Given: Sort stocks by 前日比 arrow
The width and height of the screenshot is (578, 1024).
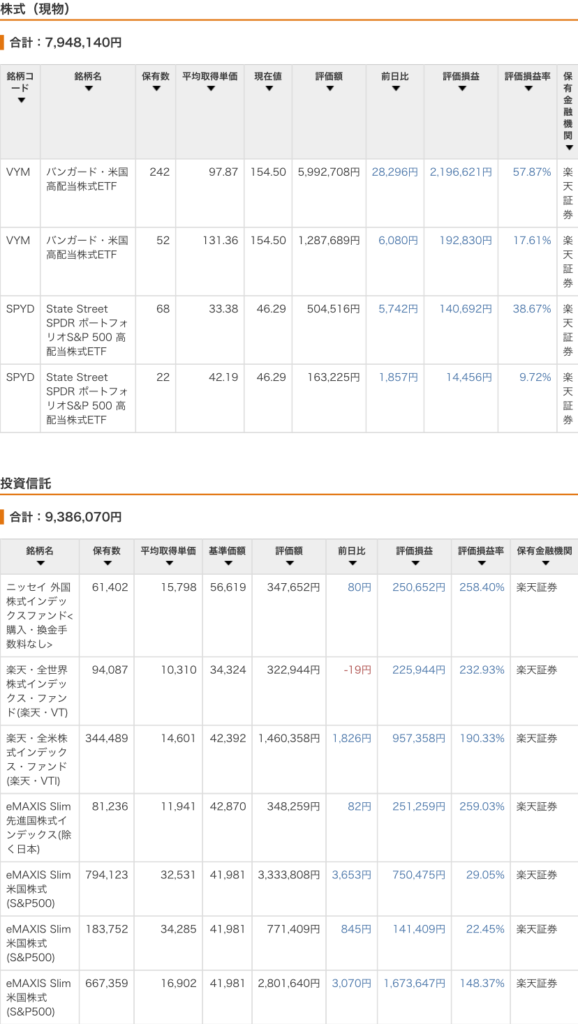Looking at the screenshot, I should [x=395, y=89].
